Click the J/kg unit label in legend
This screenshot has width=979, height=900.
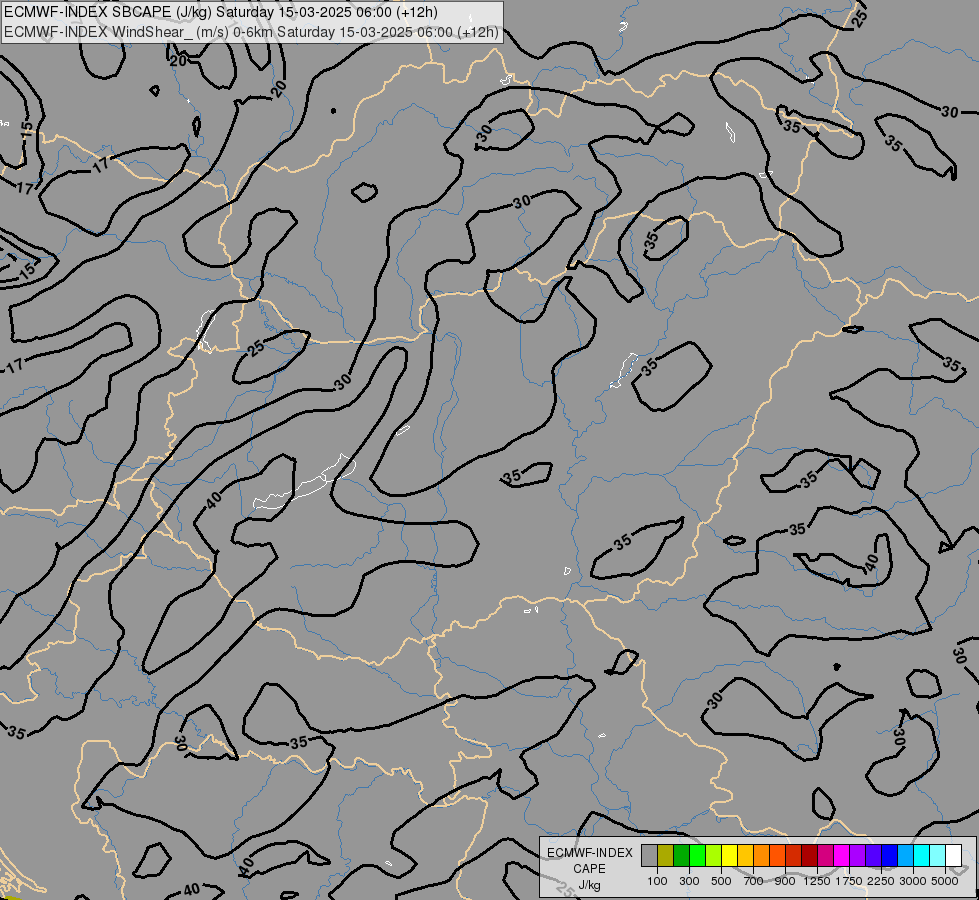click(x=589, y=886)
